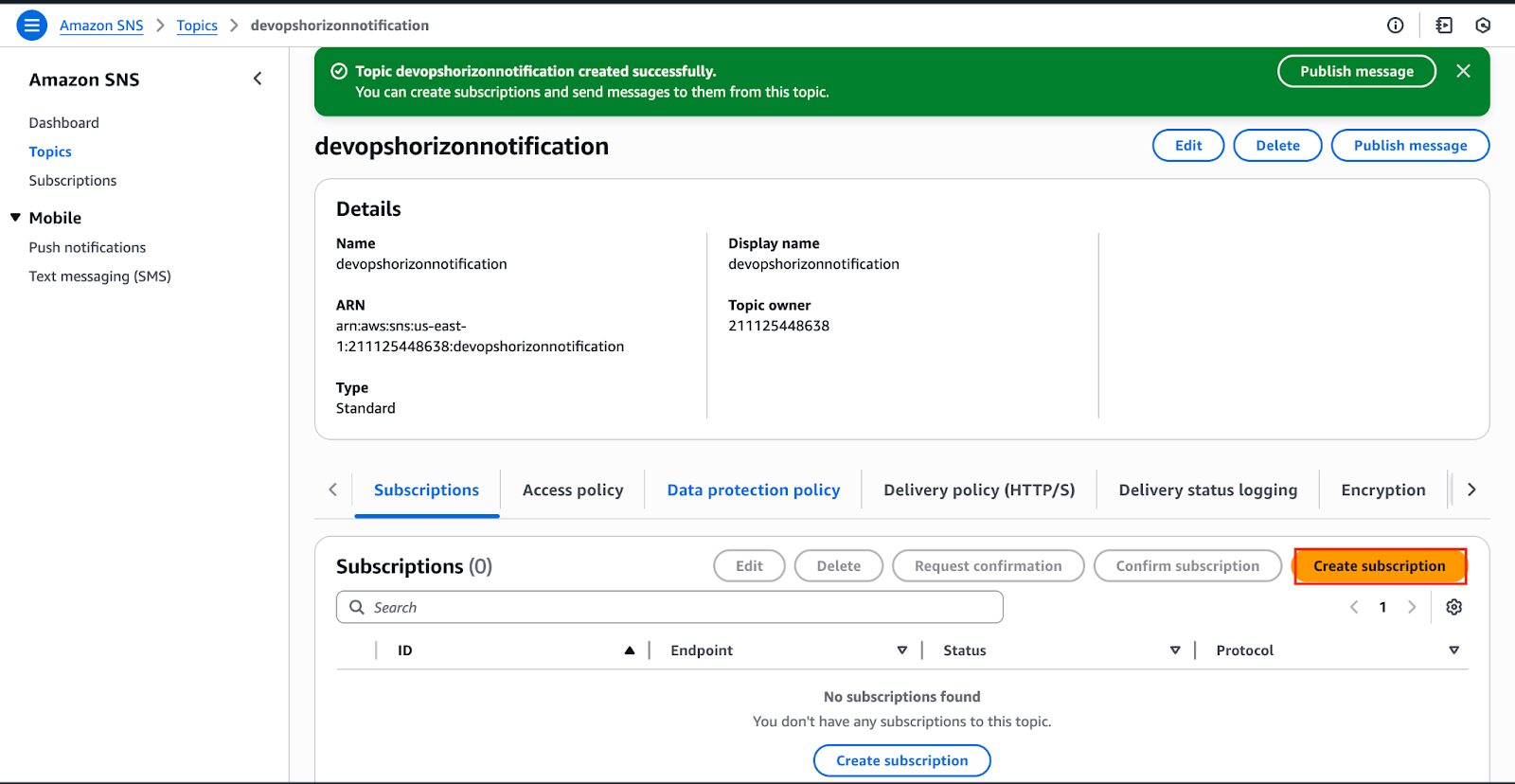
Task: Click Confirm subscription button
Action: pos(1187,566)
